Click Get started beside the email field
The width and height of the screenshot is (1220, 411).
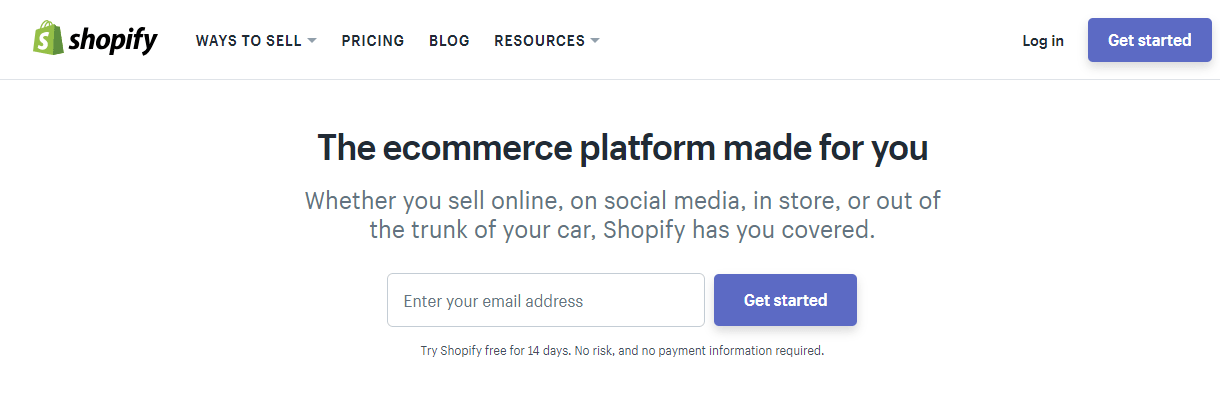click(x=785, y=300)
